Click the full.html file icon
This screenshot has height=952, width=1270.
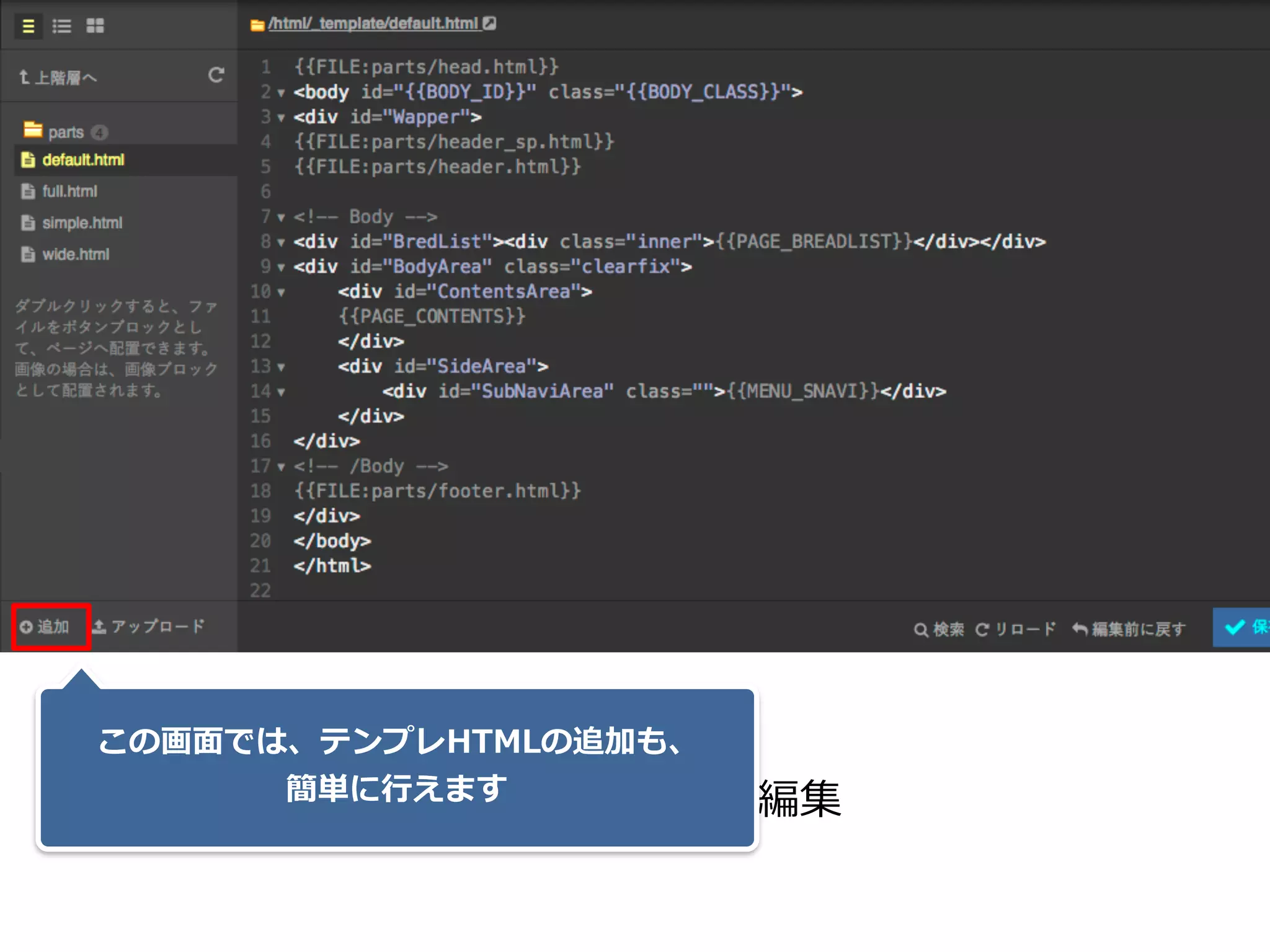tap(28, 192)
